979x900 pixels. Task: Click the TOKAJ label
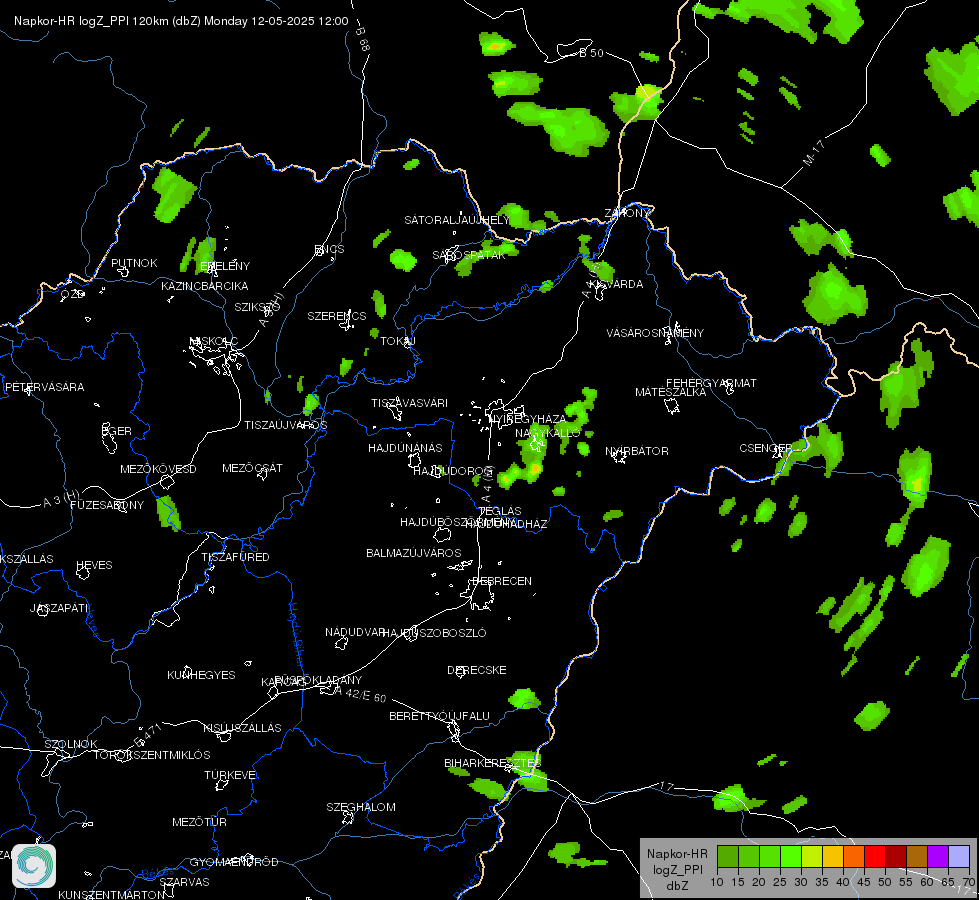pyautogui.click(x=398, y=341)
